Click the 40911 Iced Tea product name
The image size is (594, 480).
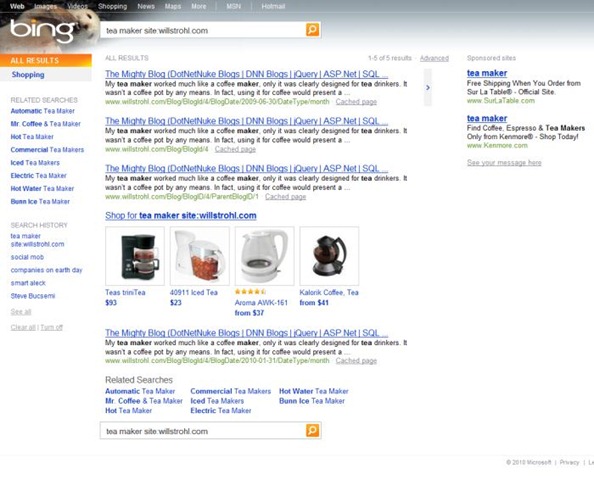[194, 292]
